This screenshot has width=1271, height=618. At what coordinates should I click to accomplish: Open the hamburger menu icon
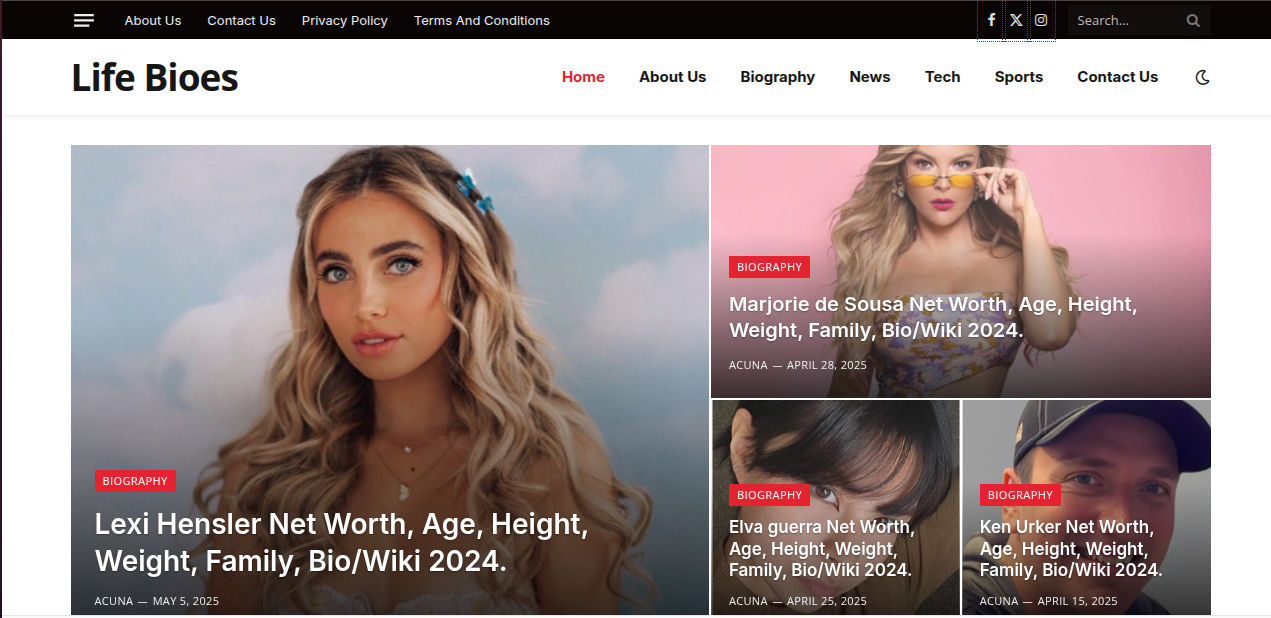[84, 20]
